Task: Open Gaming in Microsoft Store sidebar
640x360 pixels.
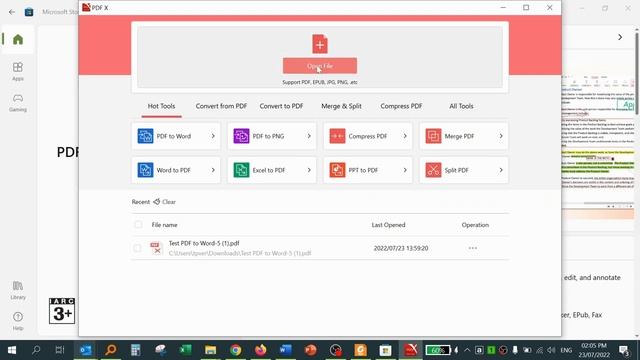Action: (18, 102)
